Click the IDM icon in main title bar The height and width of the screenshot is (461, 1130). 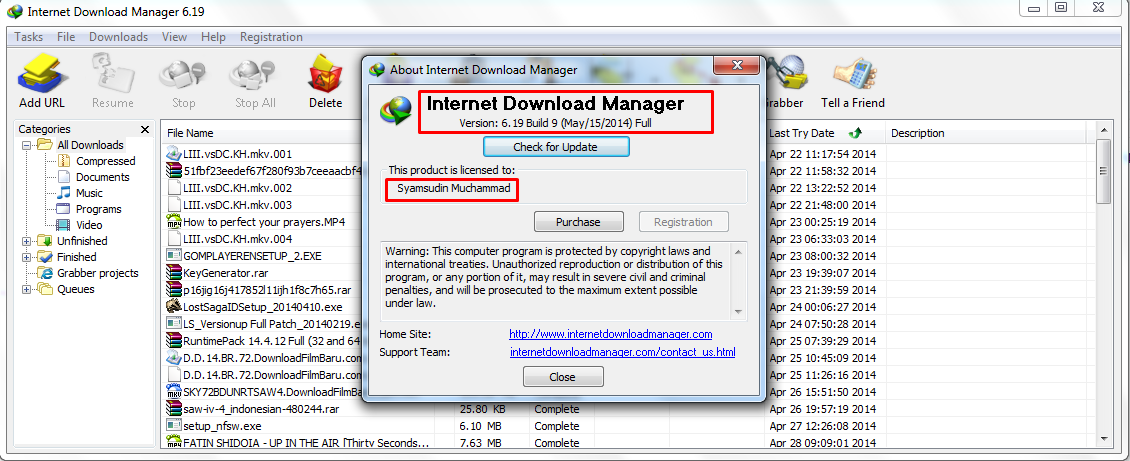[14, 12]
